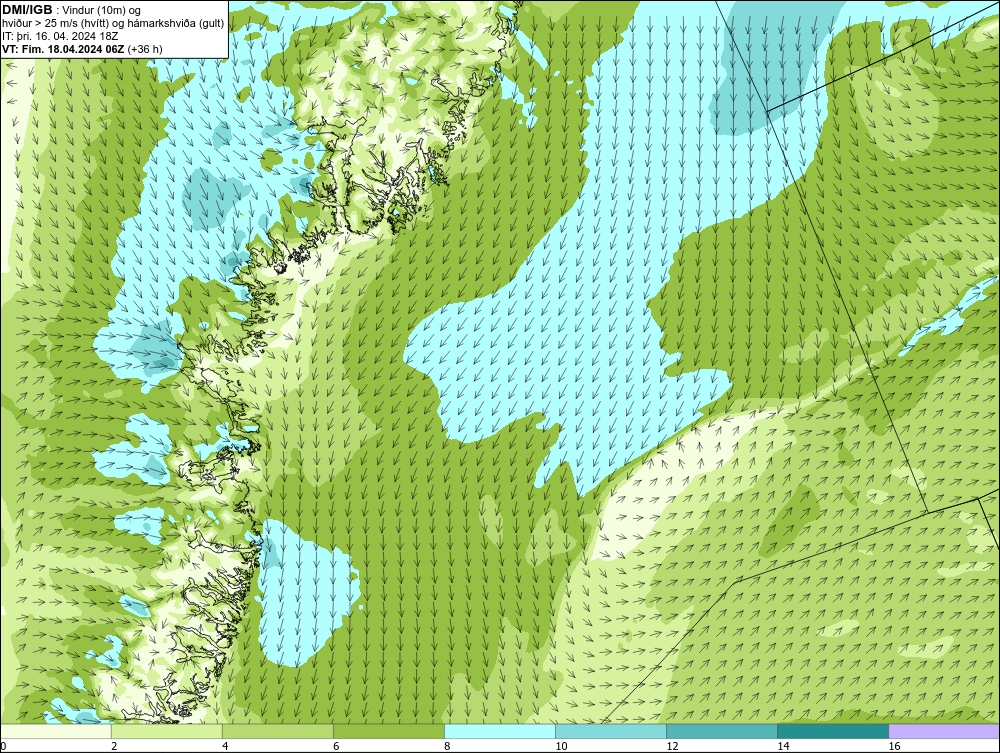Click the 10–12 m/s legend color swatch
This screenshot has width=1000, height=753.
[611, 731]
